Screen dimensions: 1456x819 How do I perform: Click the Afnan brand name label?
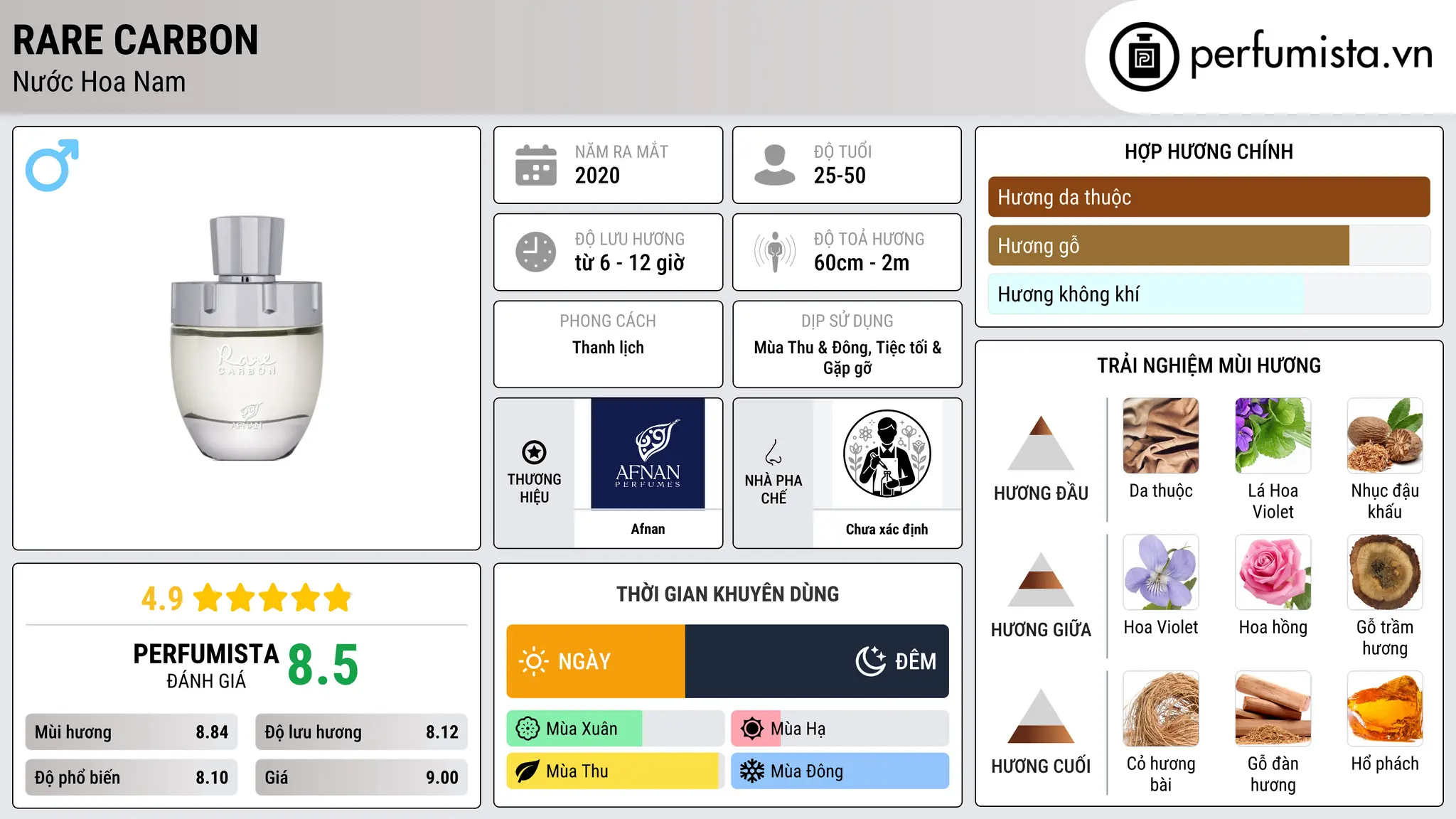[648, 529]
